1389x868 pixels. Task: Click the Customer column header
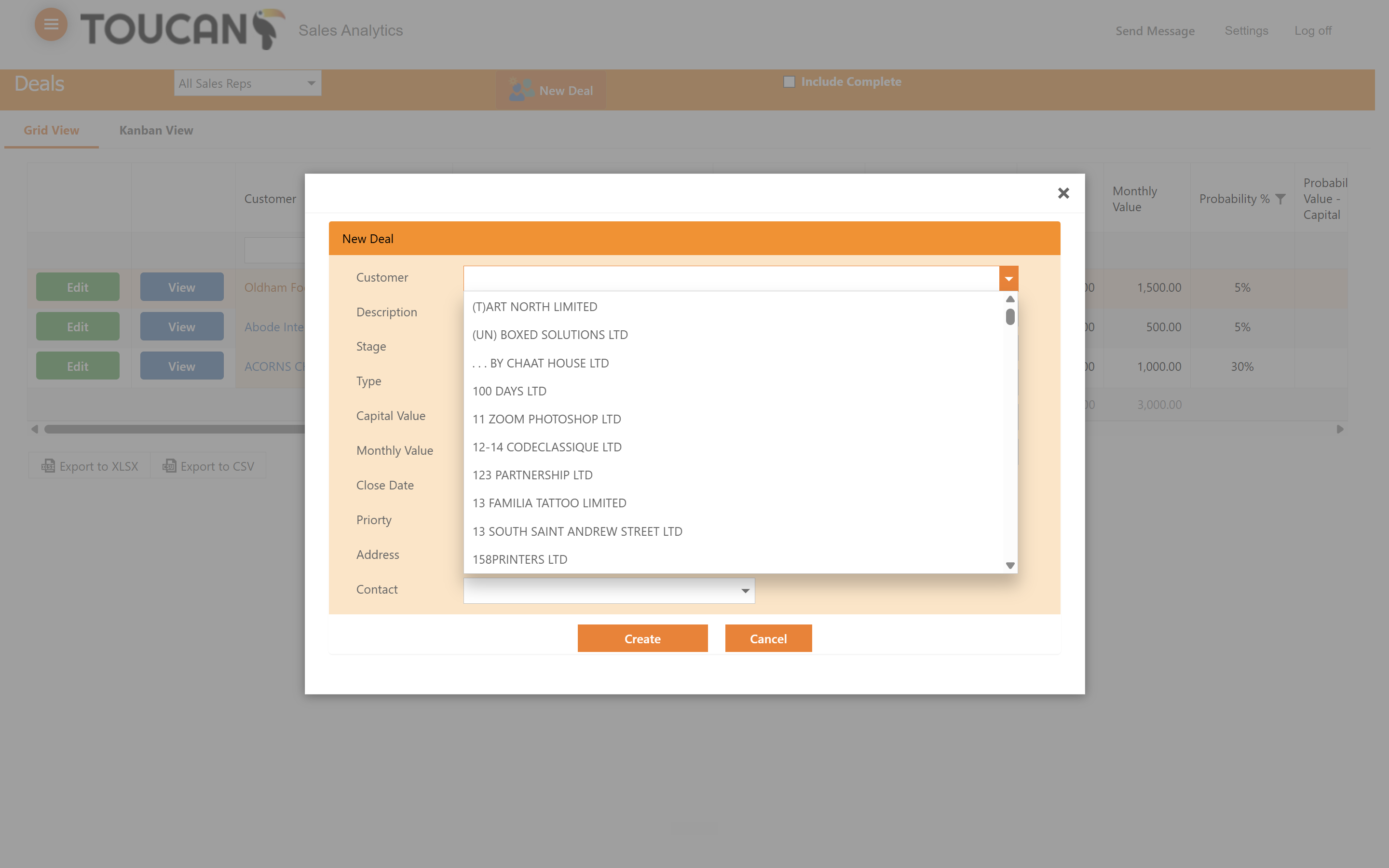[271, 199]
